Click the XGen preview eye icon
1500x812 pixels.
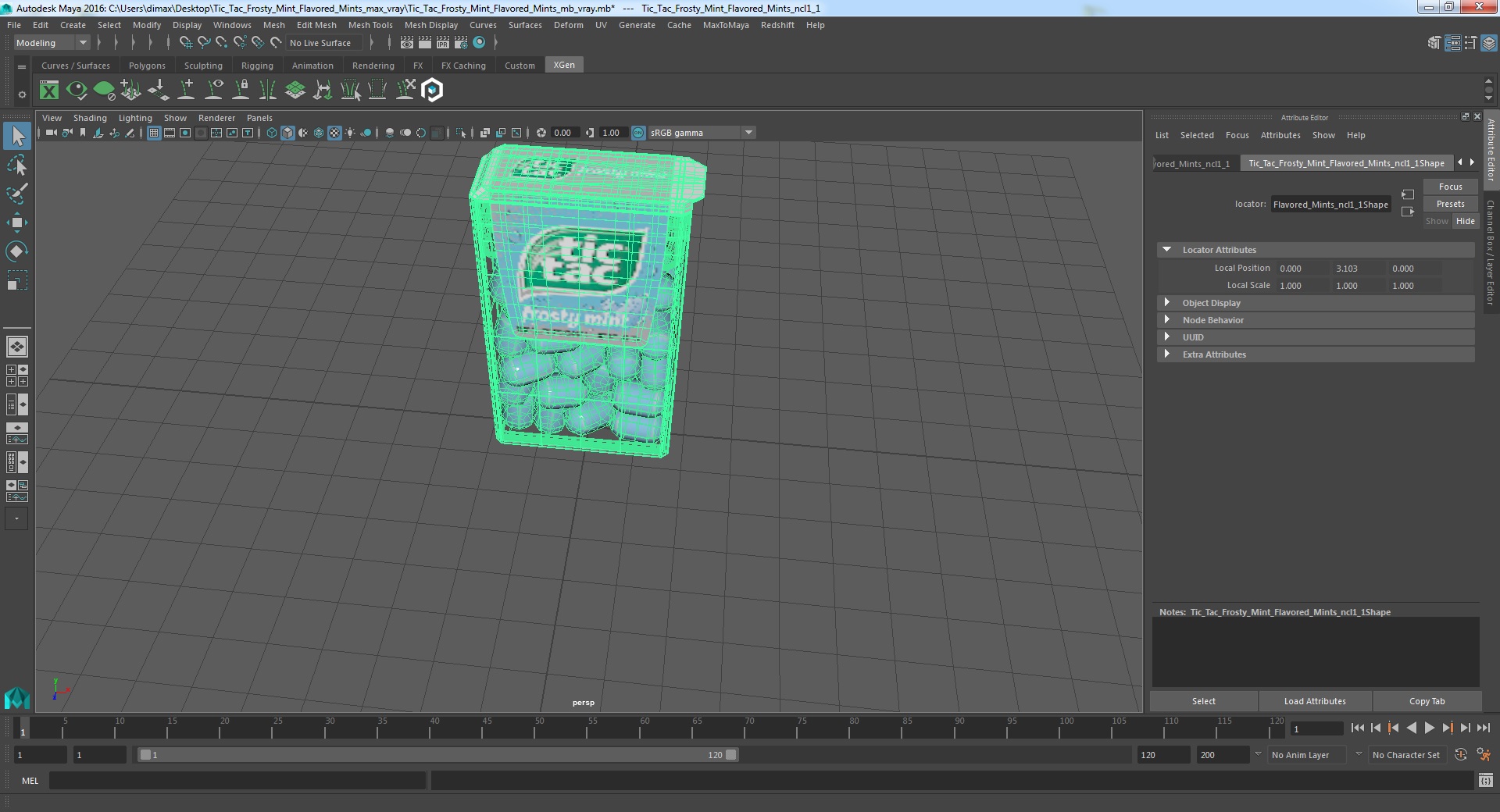77,91
